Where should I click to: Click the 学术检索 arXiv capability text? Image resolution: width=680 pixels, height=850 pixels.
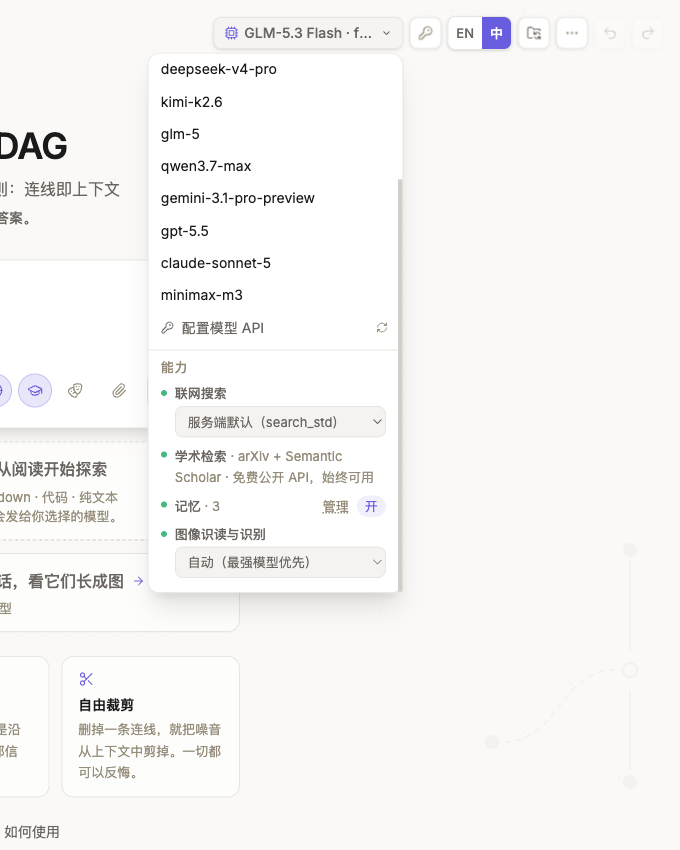(x=274, y=467)
